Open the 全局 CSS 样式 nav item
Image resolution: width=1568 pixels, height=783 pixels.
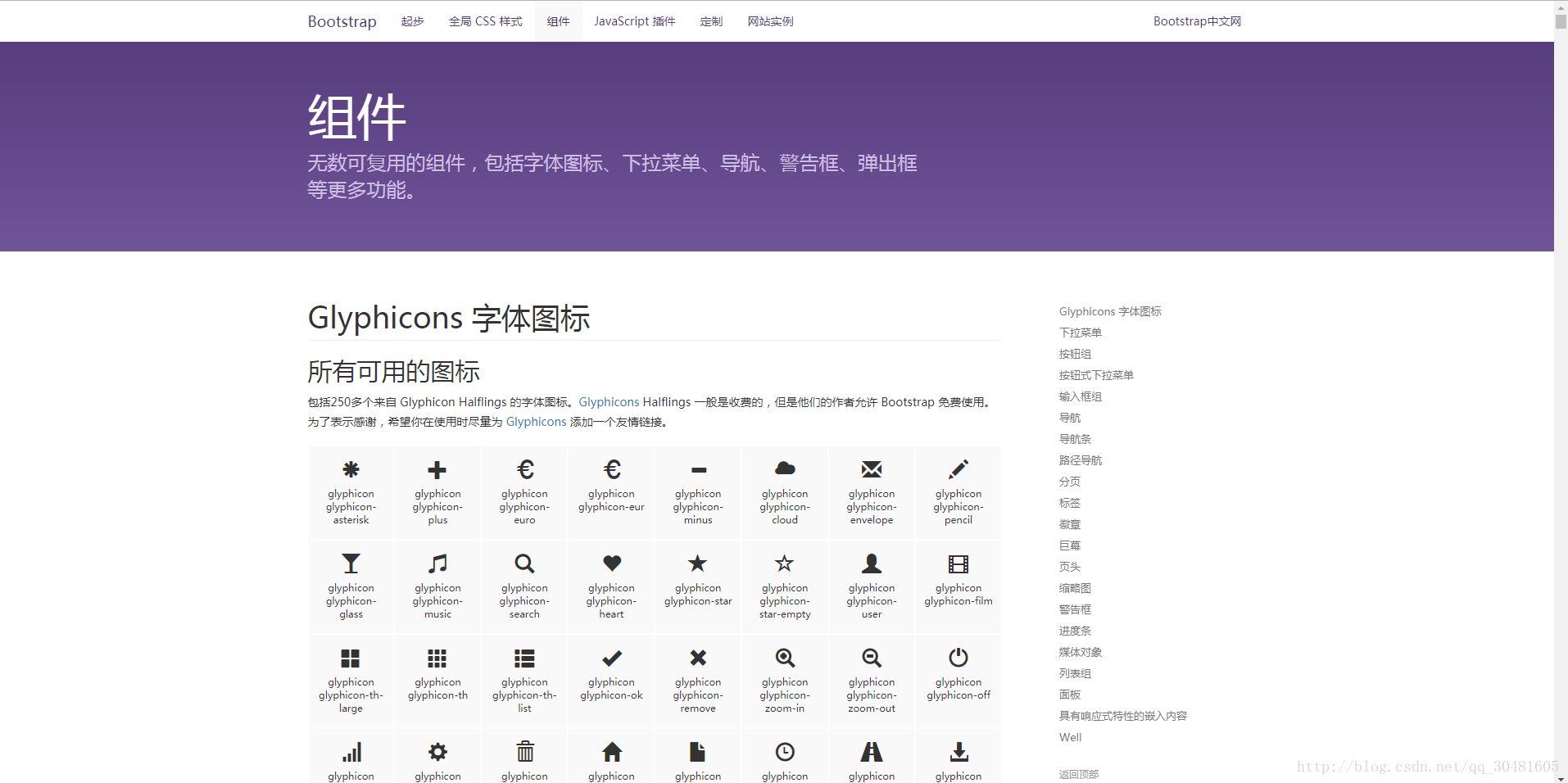click(x=486, y=21)
